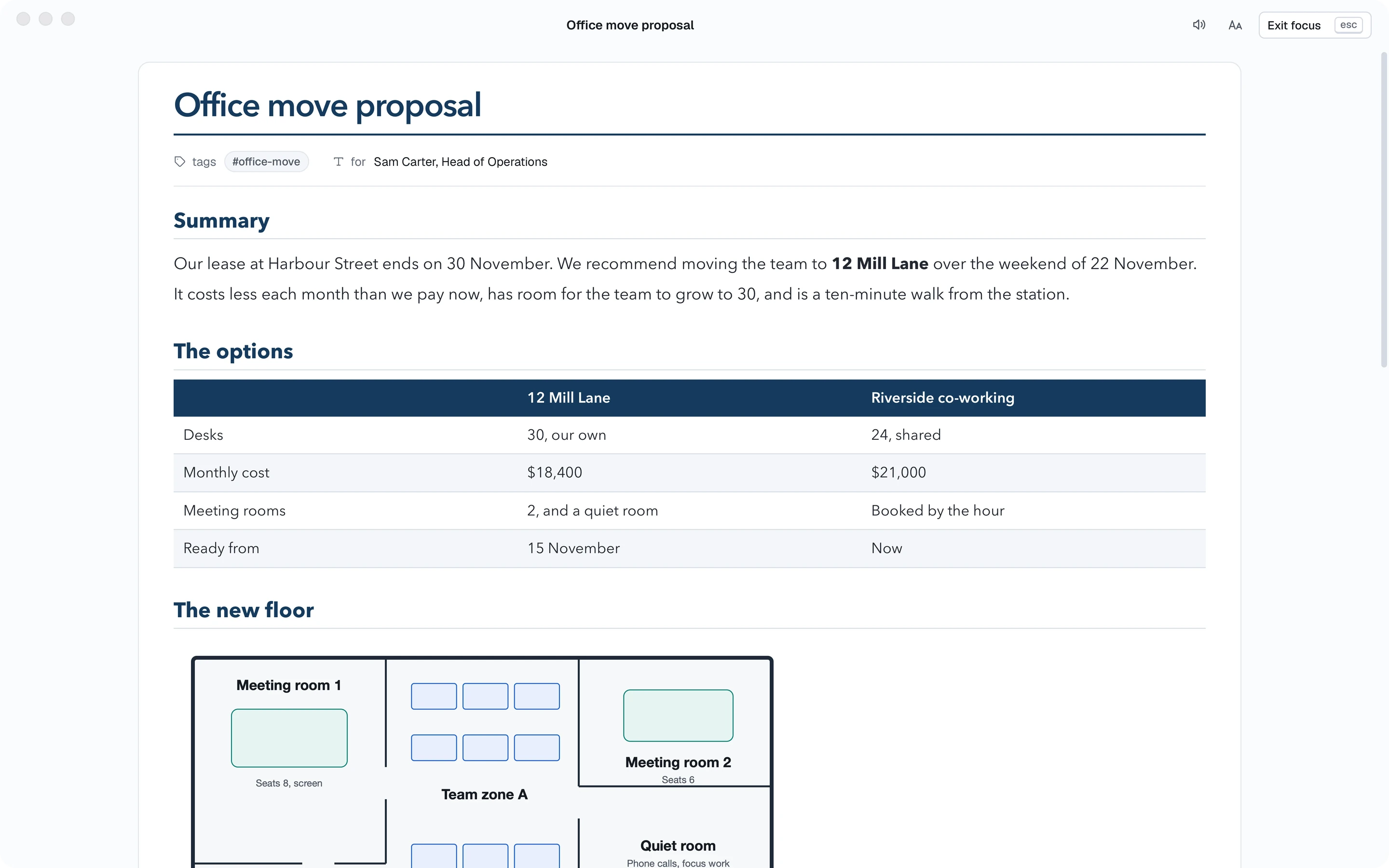Click the green table in Meeting room 2

678,716
